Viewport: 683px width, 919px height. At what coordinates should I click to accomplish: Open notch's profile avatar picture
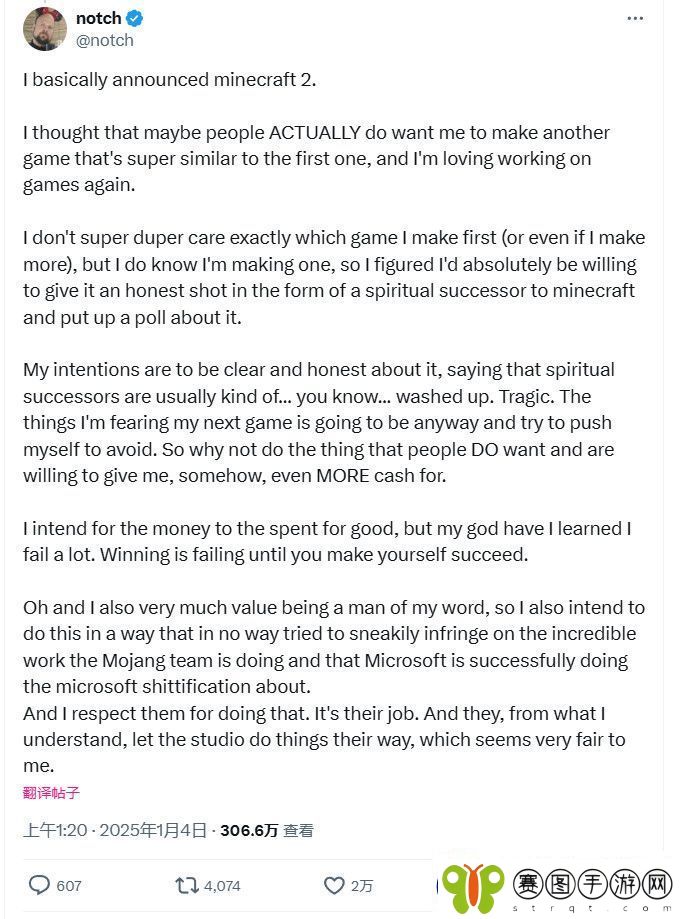tap(45, 29)
